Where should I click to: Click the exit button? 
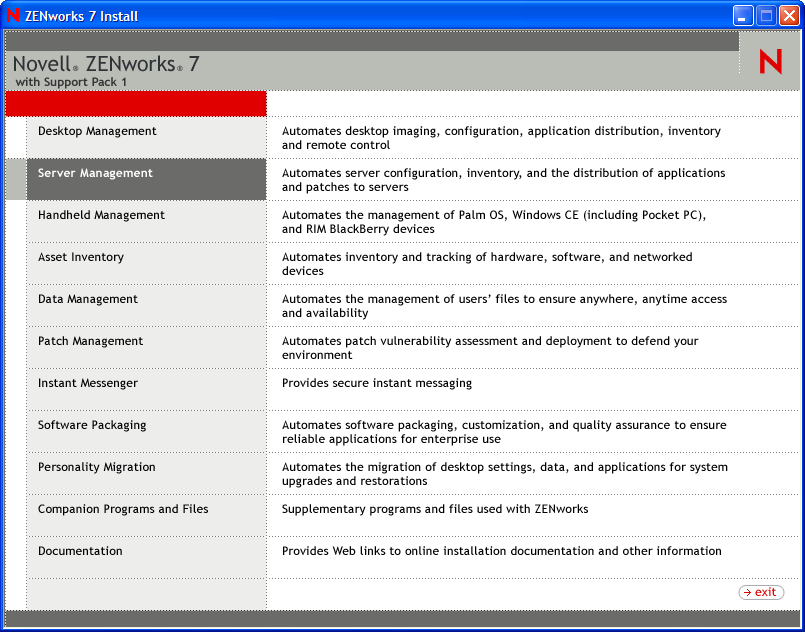click(x=761, y=592)
